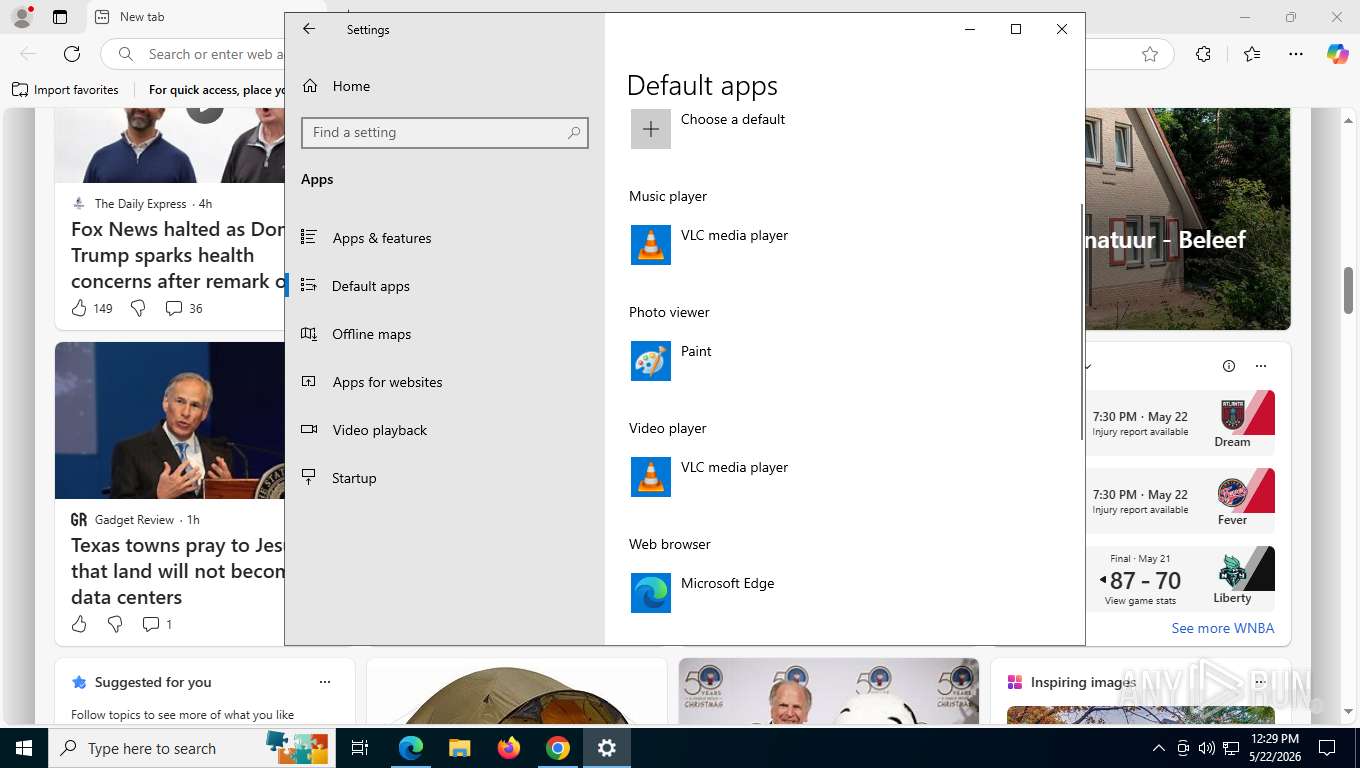Open Home in Settings sidebar
This screenshot has width=1360, height=768.
tap(351, 86)
